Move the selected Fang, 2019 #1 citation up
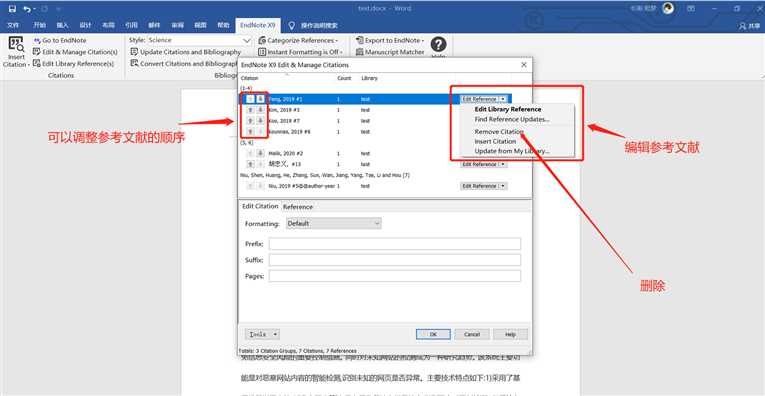Viewport: 765px width, 396px height. click(249, 99)
